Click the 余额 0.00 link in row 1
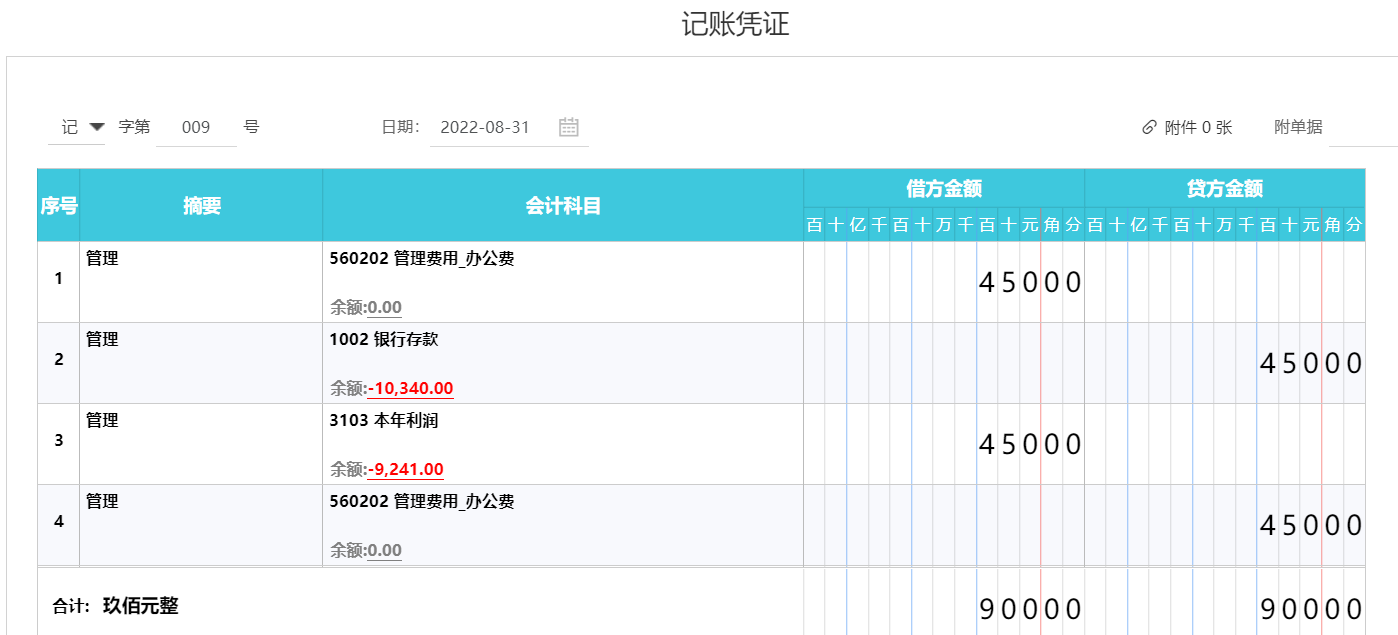The image size is (1398, 635). [384, 307]
